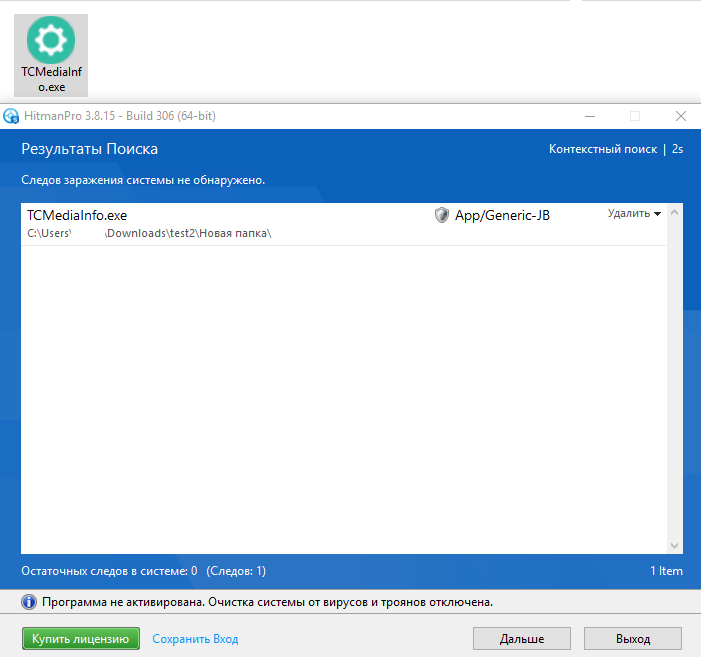Click the Результаты Поиска heading
Viewport: 701px width, 657px height.
(x=89, y=149)
